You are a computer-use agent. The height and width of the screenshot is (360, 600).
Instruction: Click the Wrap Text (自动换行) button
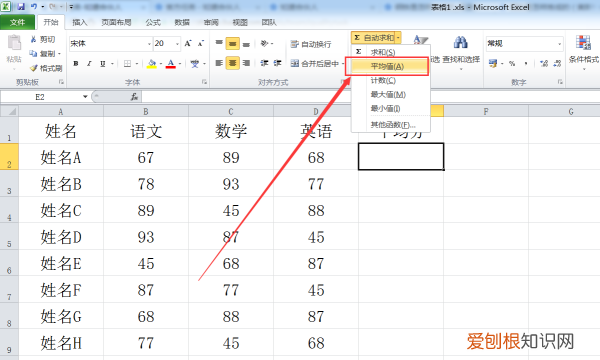pos(311,44)
